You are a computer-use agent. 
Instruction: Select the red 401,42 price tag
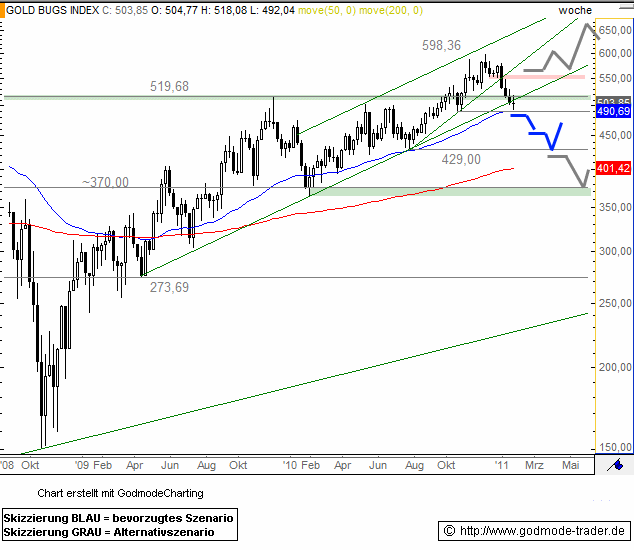coord(611,169)
